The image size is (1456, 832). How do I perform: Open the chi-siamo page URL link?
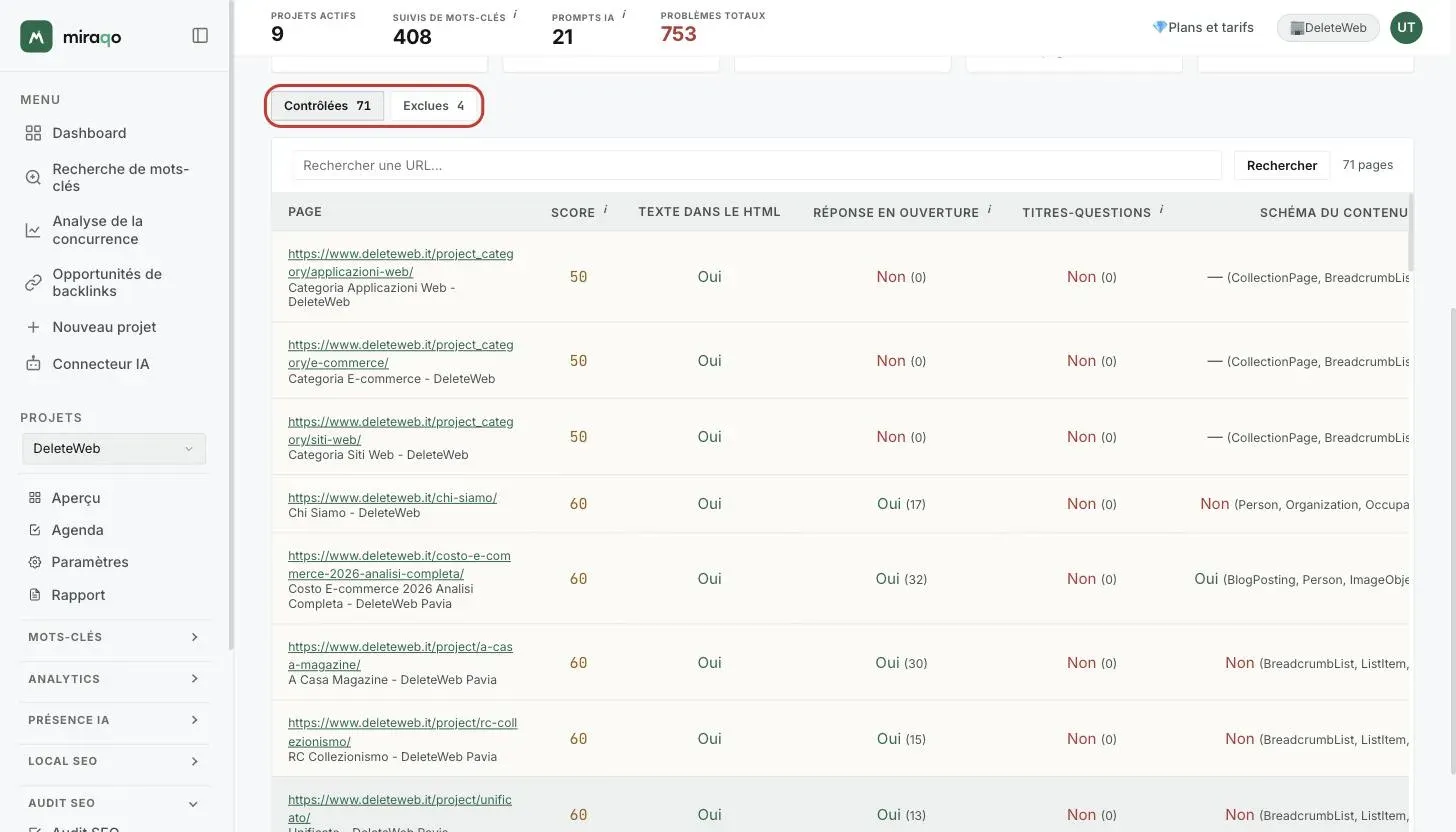[392, 498]
